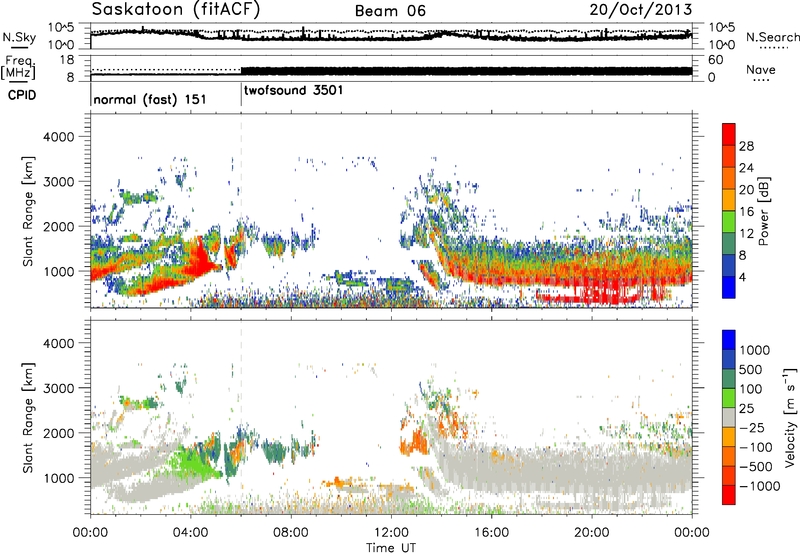Click the "twofsound 3501" CPID text
800x554 pixels.
point(294,91)
